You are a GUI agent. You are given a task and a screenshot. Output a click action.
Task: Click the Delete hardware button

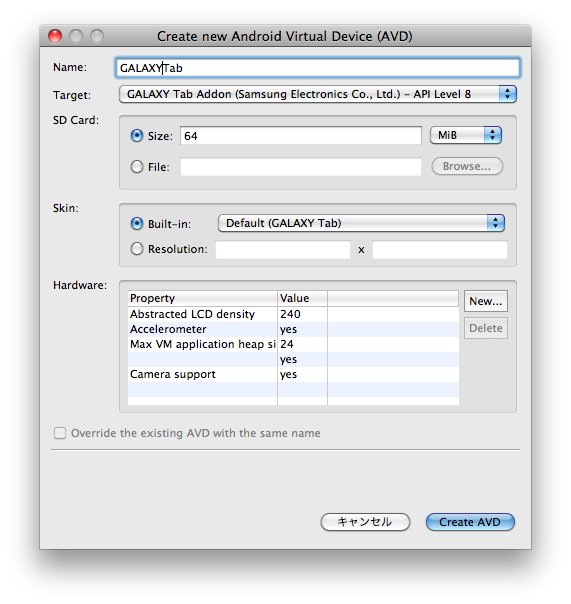485,328
